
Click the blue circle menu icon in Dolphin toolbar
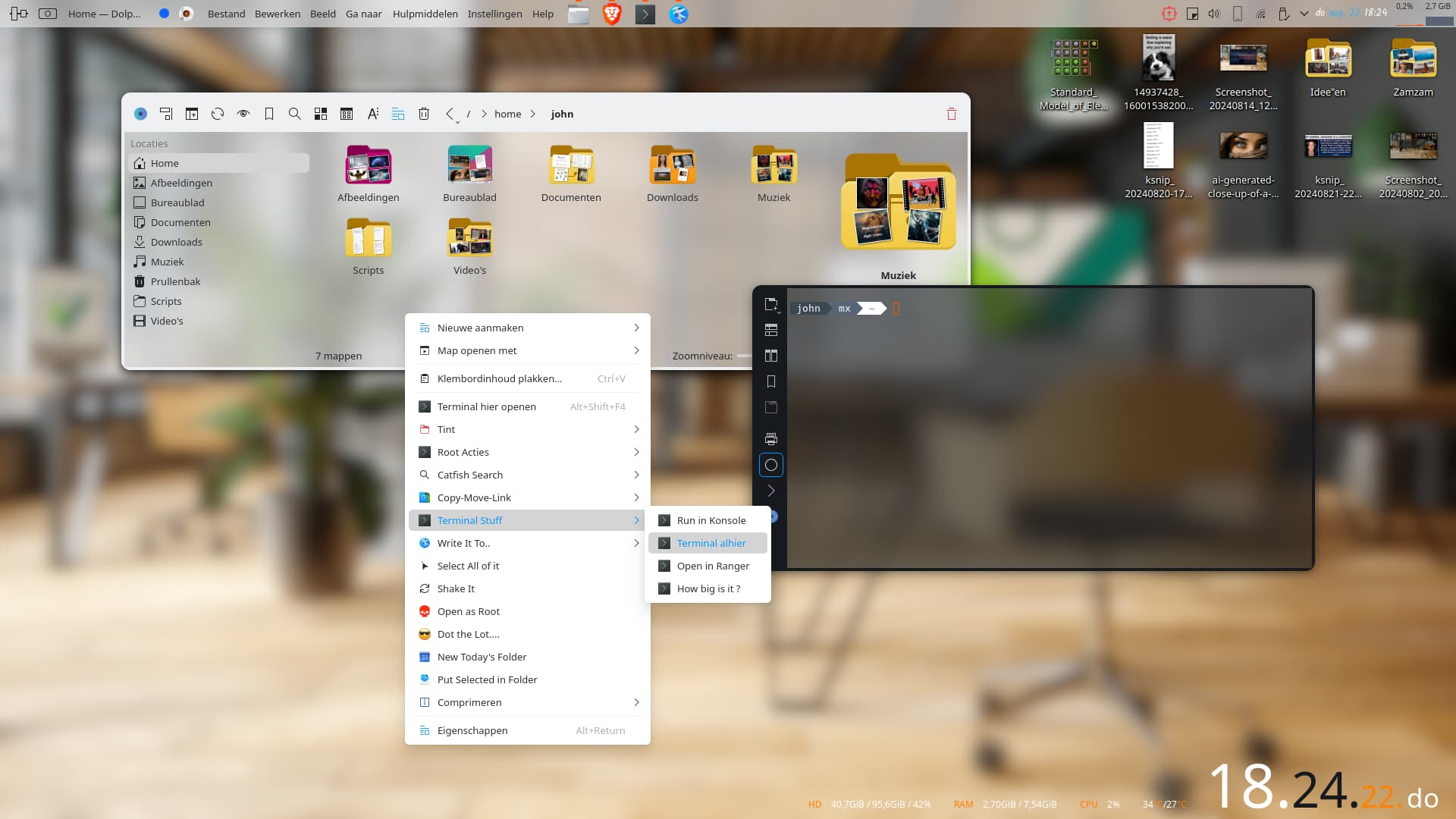[140, 114]
